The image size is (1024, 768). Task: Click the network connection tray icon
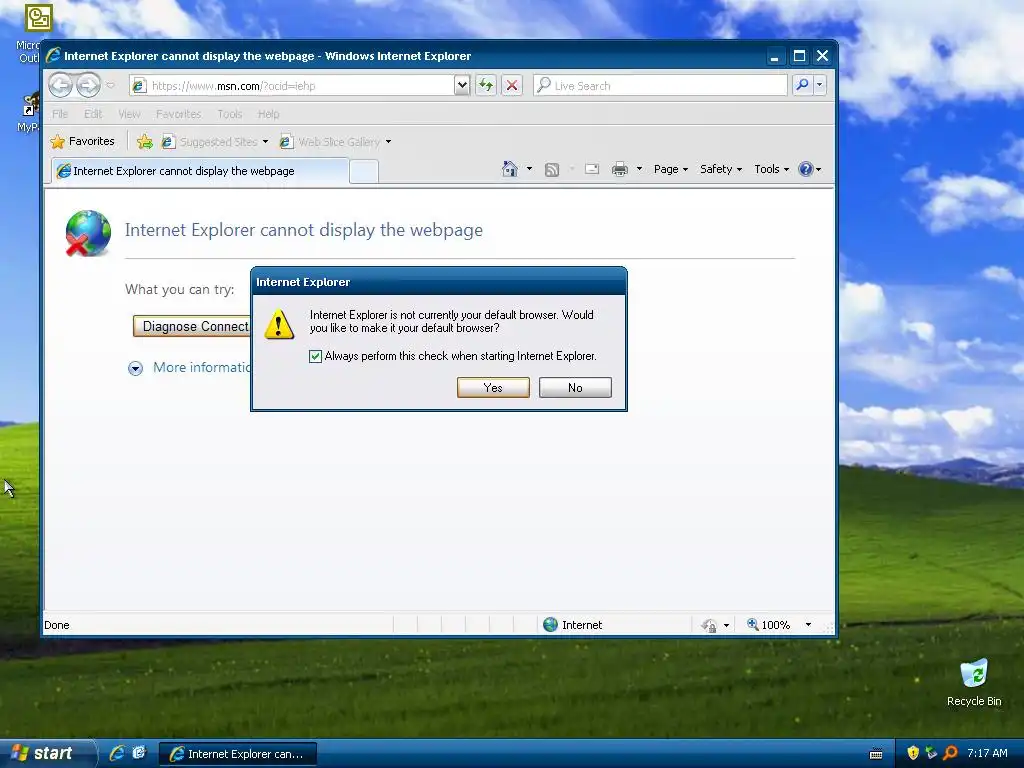tap(931, 753)
